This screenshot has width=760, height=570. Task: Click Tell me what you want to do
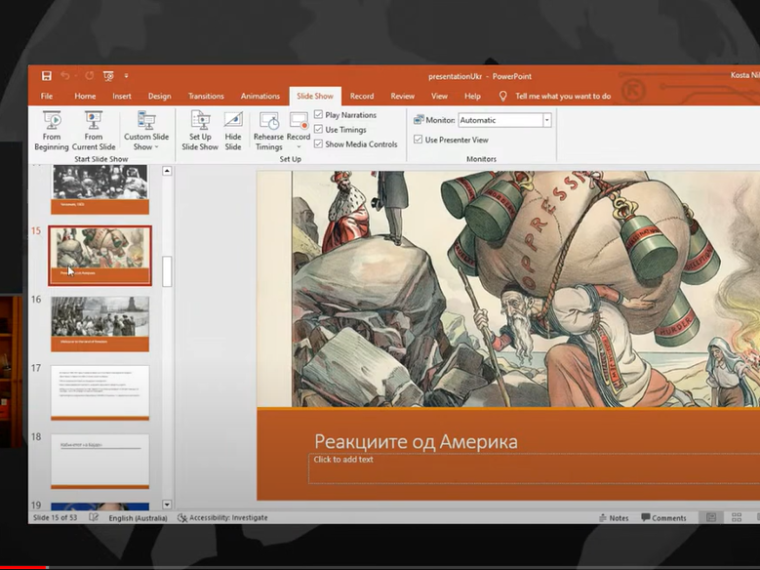(563, 96)
